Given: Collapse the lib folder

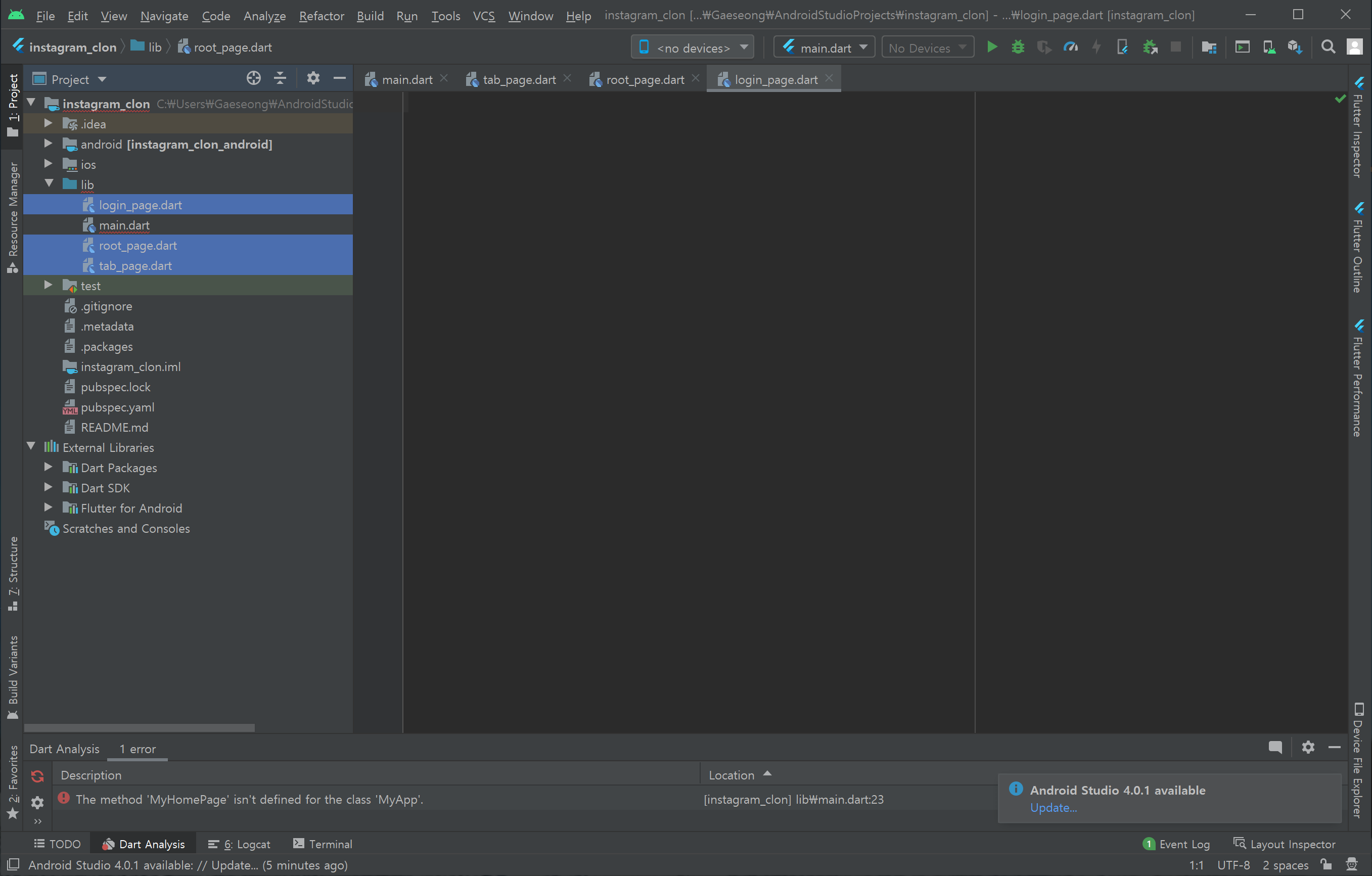Looking at the screenshot, I should (x=49, y=184).
